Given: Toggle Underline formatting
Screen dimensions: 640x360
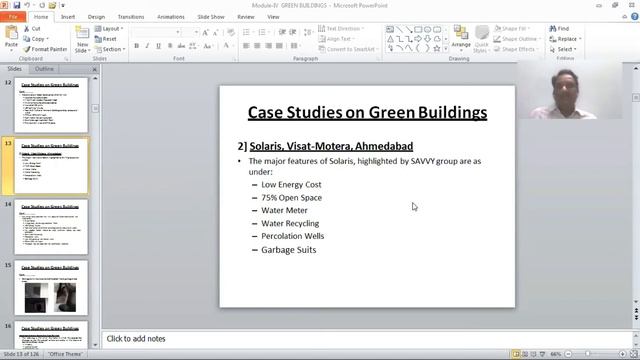Looking at the screenshot, I should coord(158,46).
